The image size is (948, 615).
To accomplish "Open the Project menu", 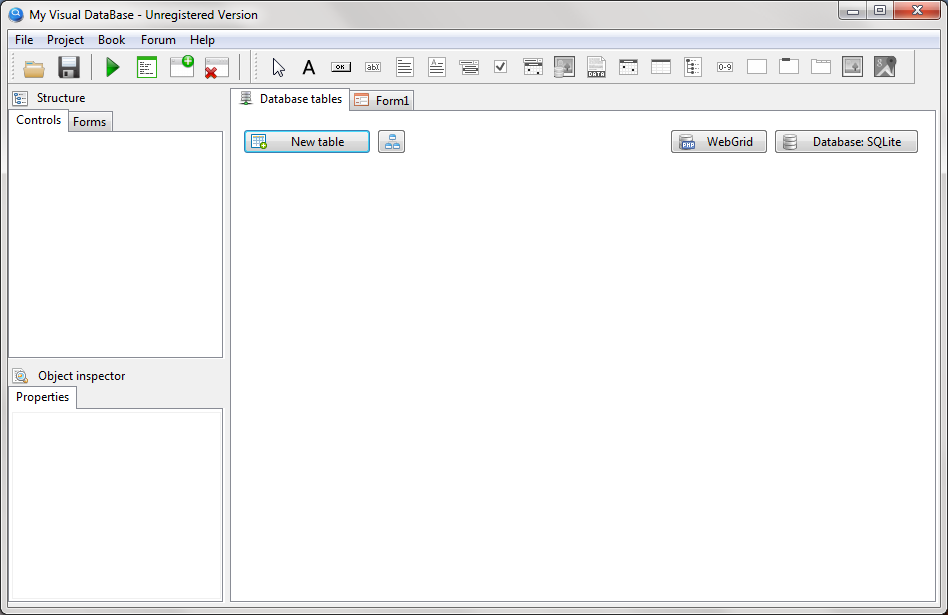I will 65,40.
